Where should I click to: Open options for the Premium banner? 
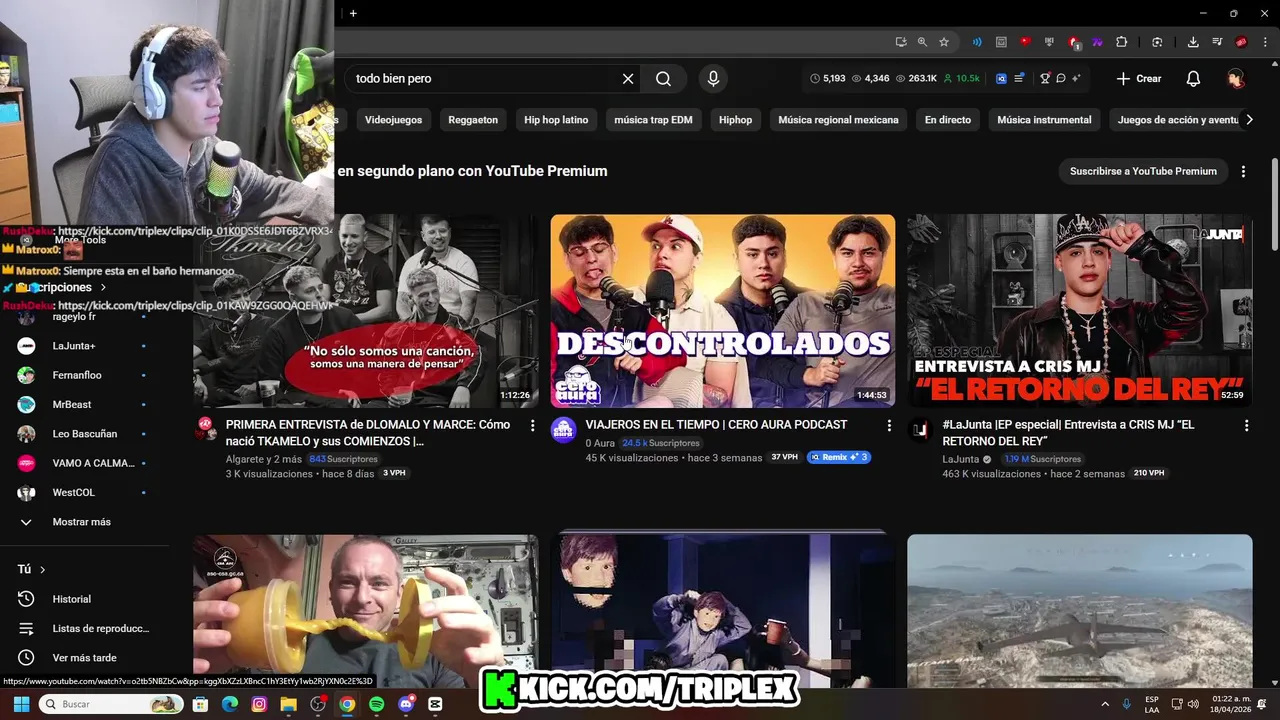click(1243, 171)
